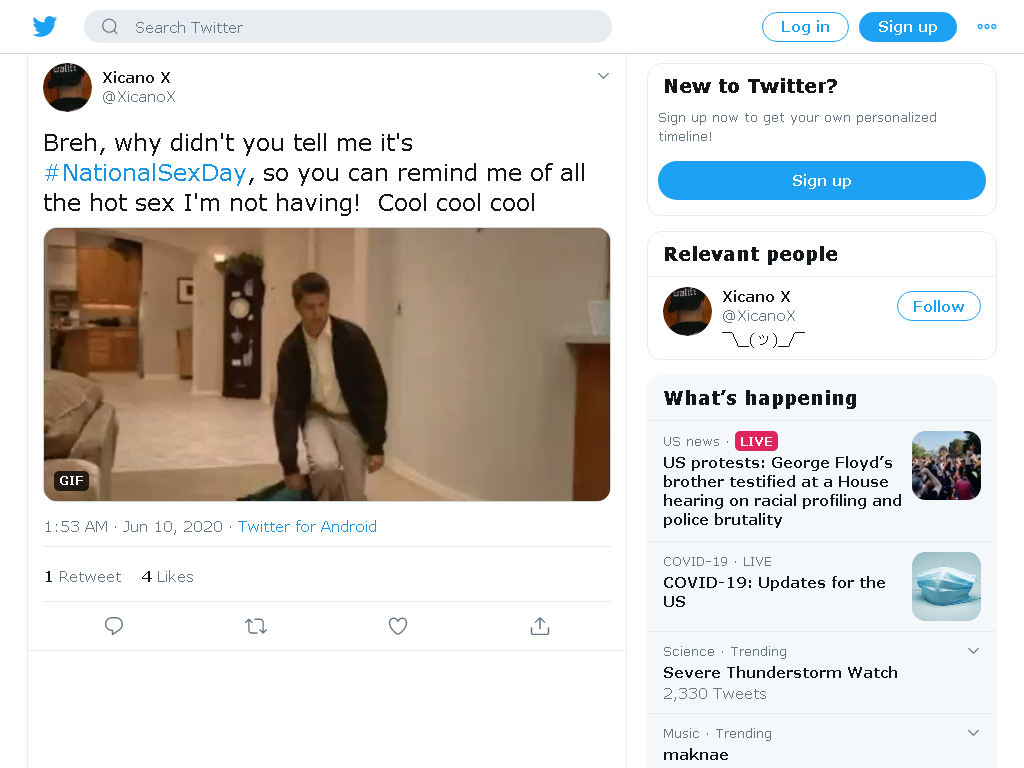Like the tweet with the heart icon

coord(398,626)
